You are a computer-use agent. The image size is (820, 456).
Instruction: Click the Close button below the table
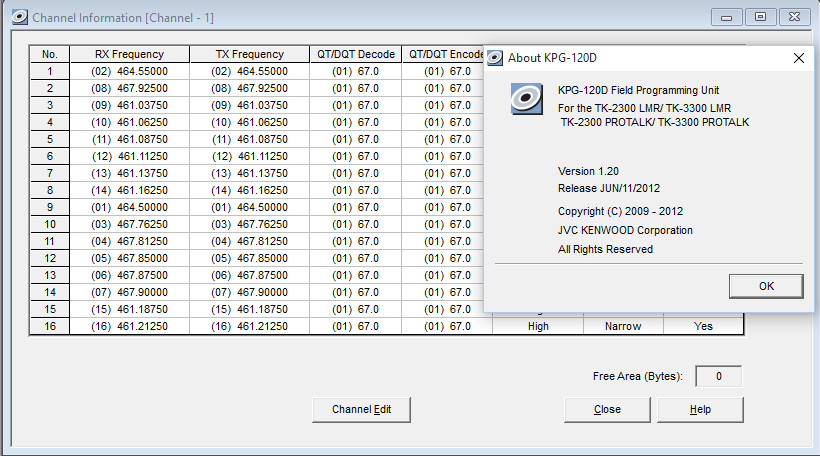click(607, 409)
